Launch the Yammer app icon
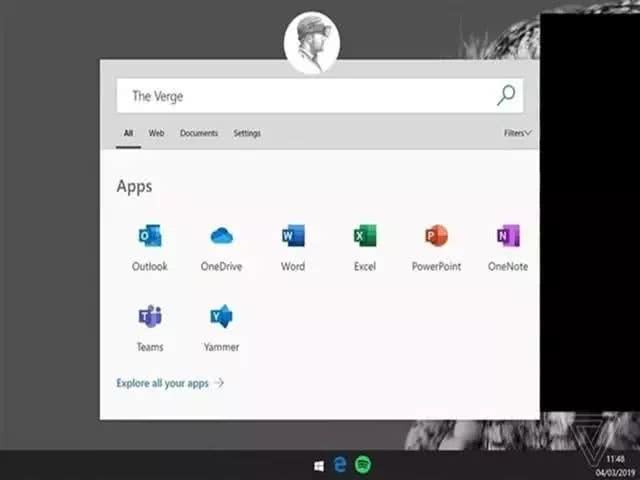Image resolution: width=640 pixels, height=480 pixels. click(x=222, y=316)
